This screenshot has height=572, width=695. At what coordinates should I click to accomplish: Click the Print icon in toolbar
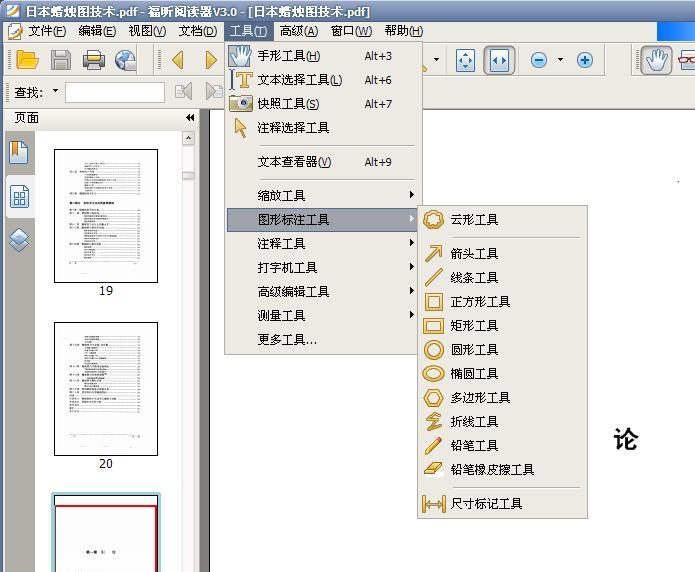pos(93,60)
